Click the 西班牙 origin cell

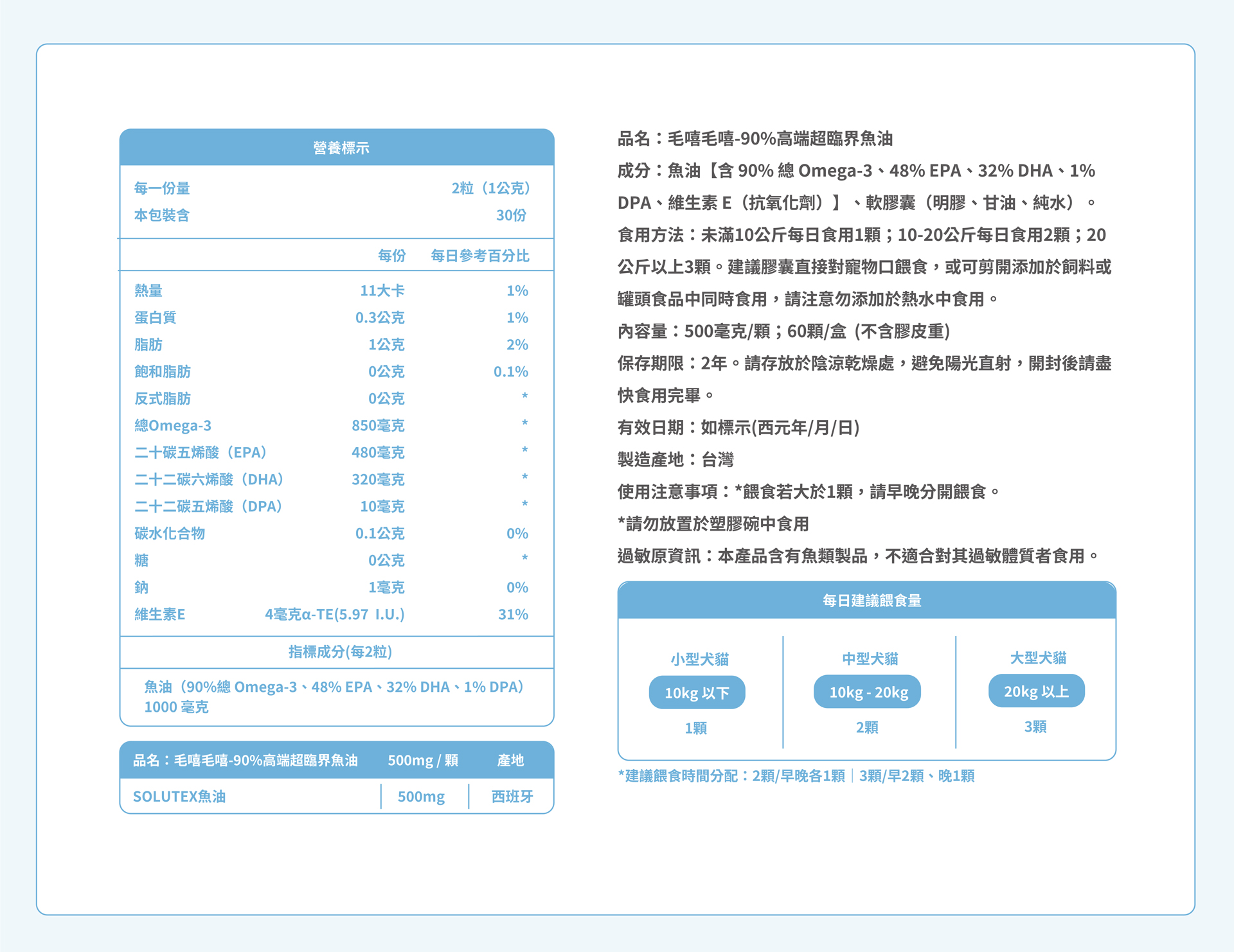pyautogui.click(x=512, y=797)
